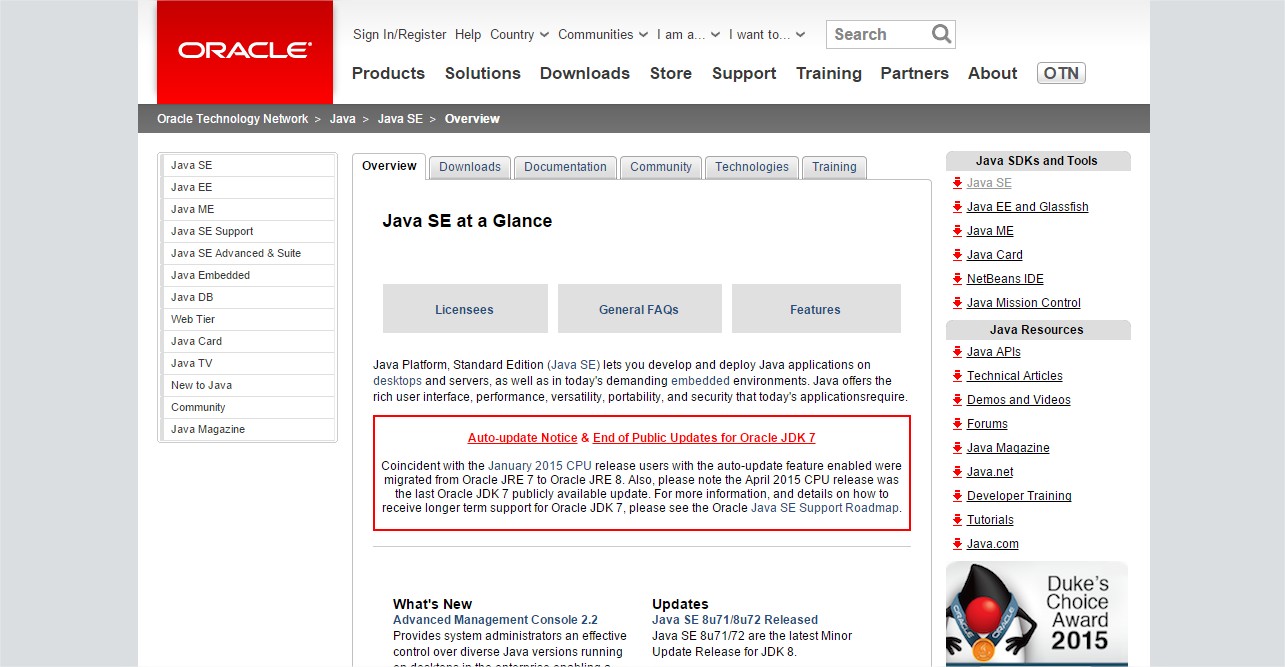Click the Java SE breadcrumb link
Screen dimensions: 1285x667
[x=400, y=119]
